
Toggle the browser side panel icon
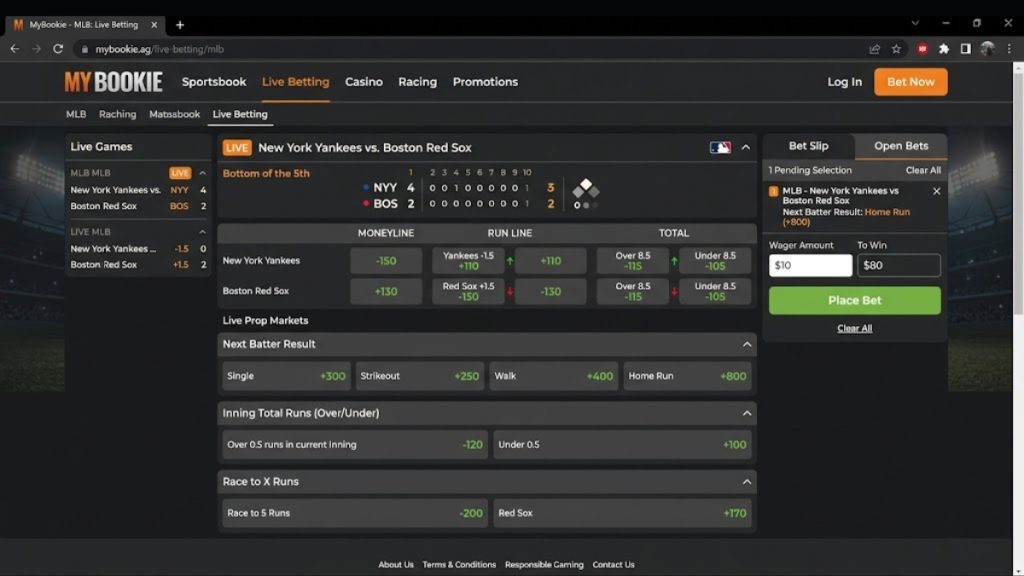[965, 49]
